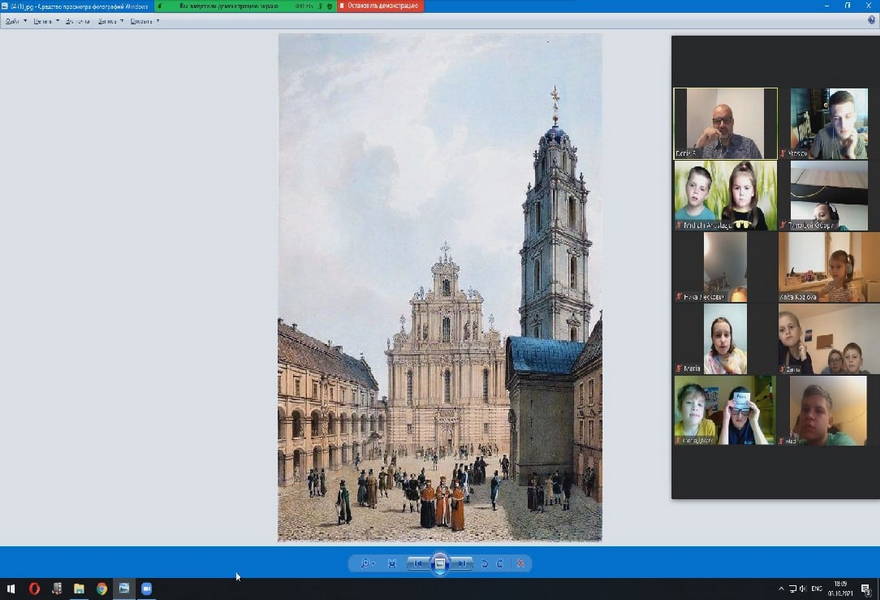The image size is (880, 600).
Task: Expand the Запись menu
Action: [x=110, y=21]
